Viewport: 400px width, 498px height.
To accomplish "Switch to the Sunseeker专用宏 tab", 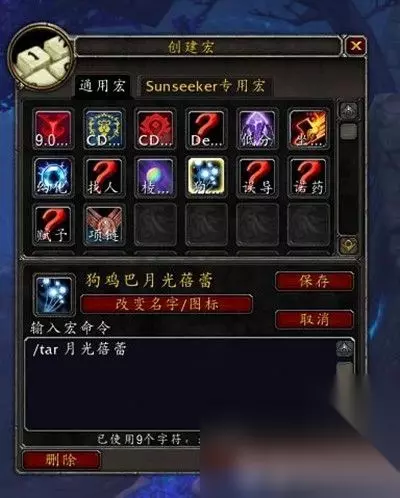I will [x=206, y=86].
